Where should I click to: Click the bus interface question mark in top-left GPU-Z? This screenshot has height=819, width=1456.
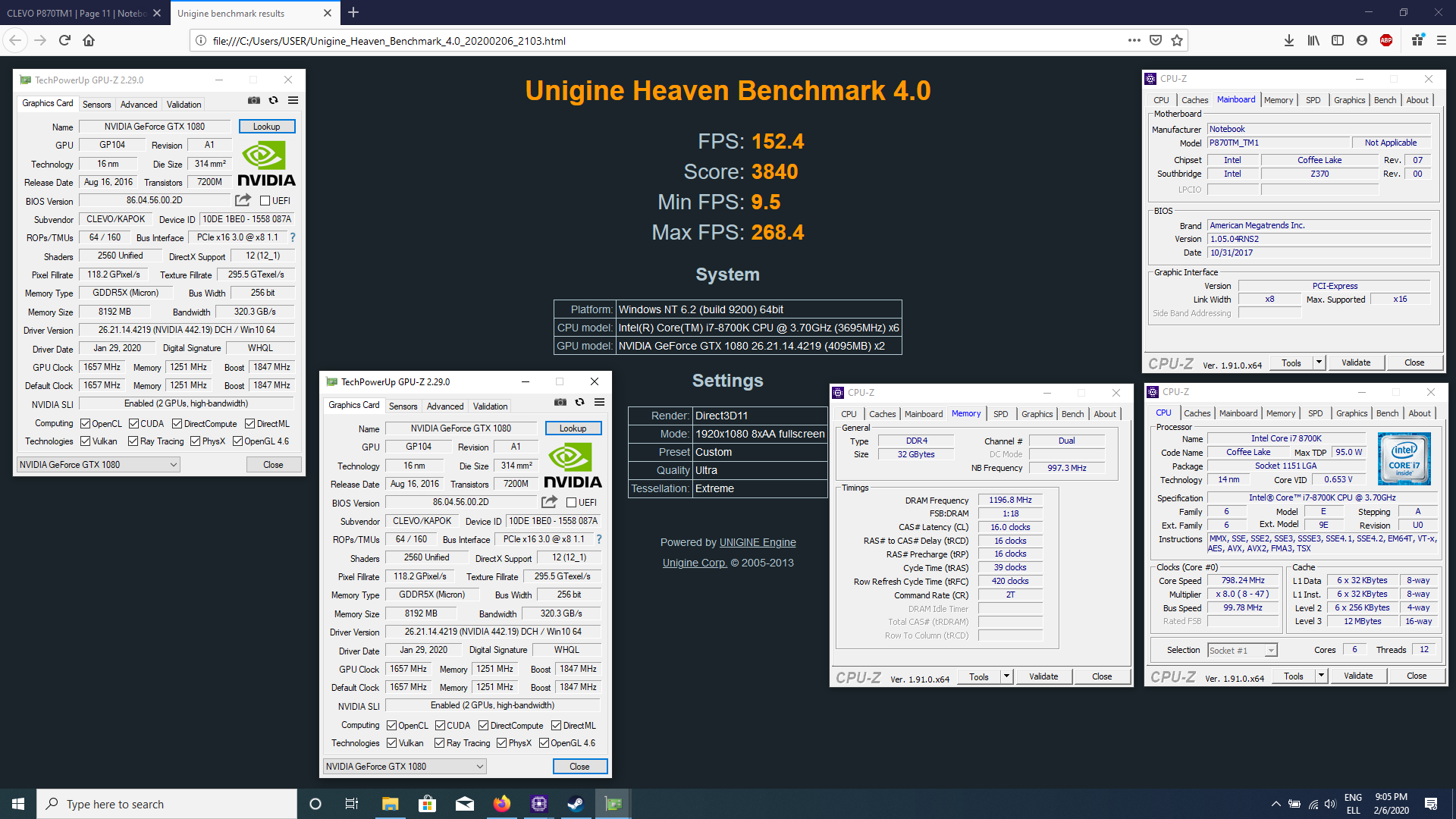click(x=293, y=237)
